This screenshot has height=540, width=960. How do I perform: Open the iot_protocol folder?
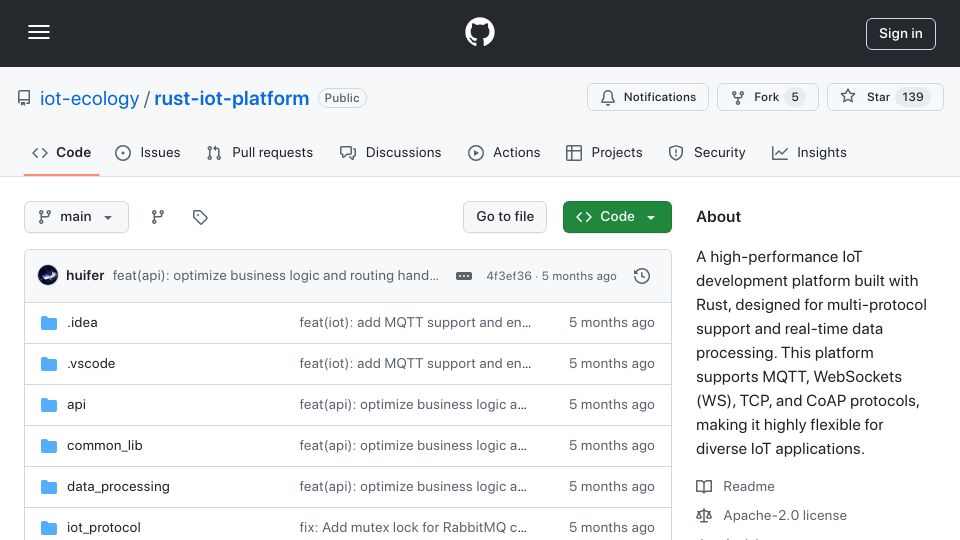point(103,528)
